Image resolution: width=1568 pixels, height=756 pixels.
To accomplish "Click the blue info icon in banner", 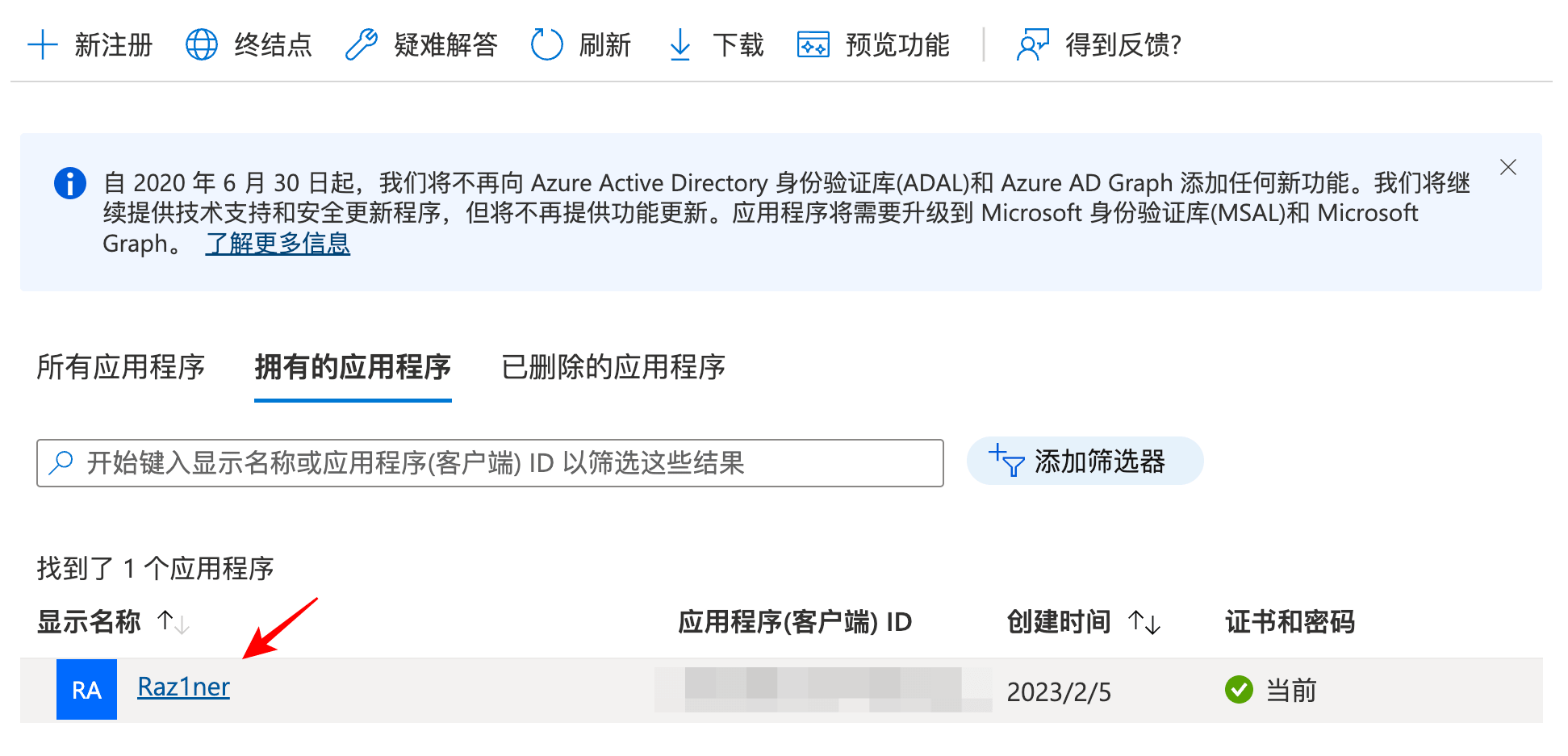I will pyautogui.click(x=70, y=183).
